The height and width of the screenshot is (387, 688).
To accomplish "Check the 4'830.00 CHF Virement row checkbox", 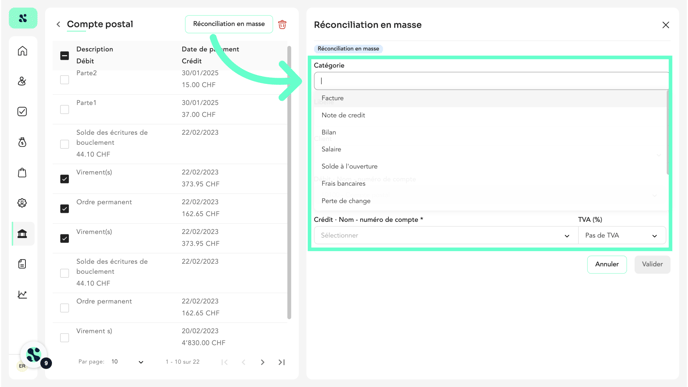I will click(64, 337).
